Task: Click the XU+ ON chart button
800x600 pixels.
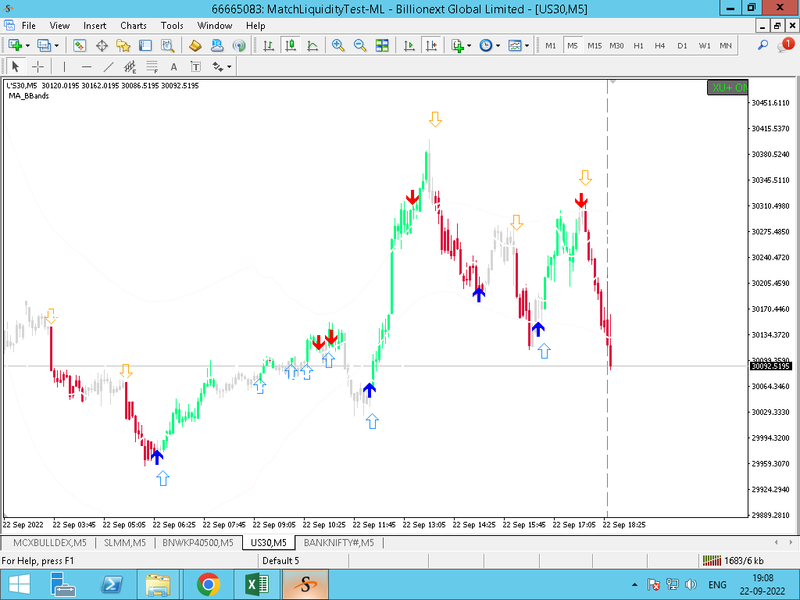Action: pyautogui.click(x=728, y=87)
